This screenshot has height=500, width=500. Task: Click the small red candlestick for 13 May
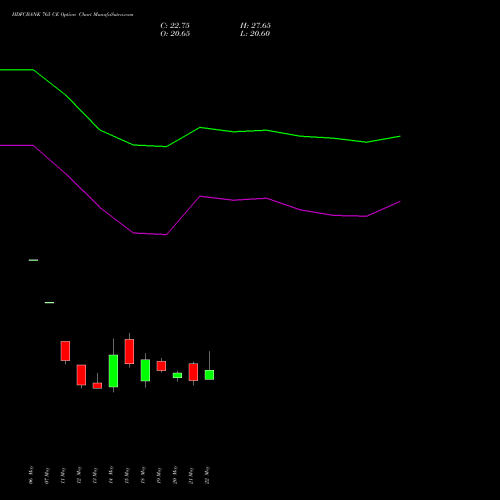pos(97,385)
